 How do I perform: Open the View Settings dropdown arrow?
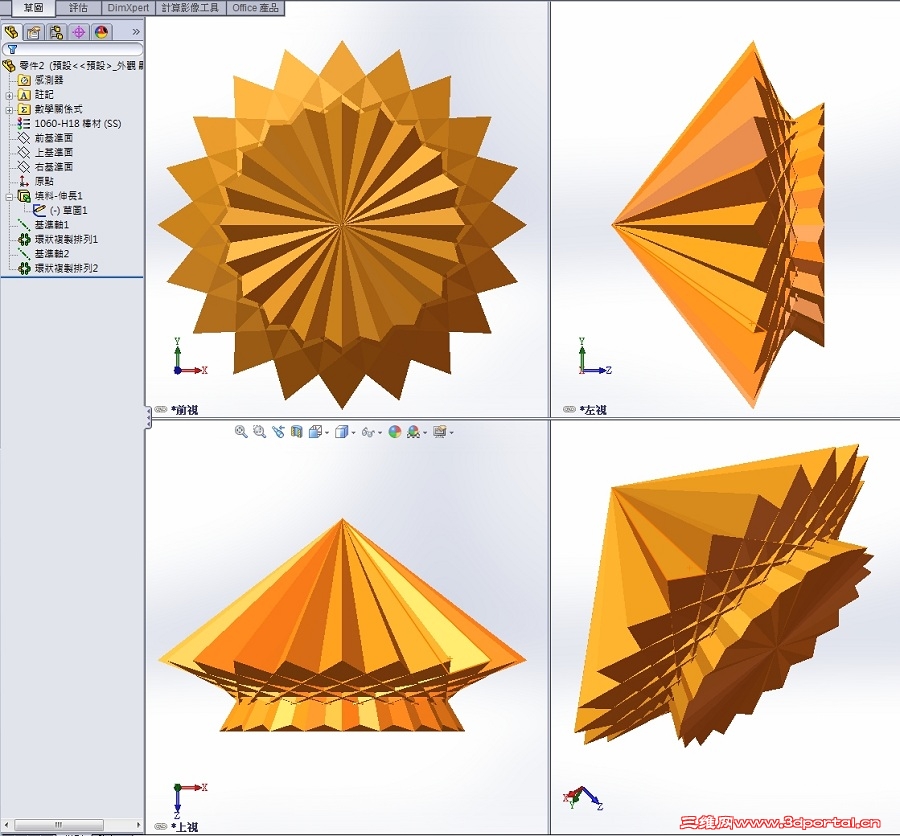(452, 433)
